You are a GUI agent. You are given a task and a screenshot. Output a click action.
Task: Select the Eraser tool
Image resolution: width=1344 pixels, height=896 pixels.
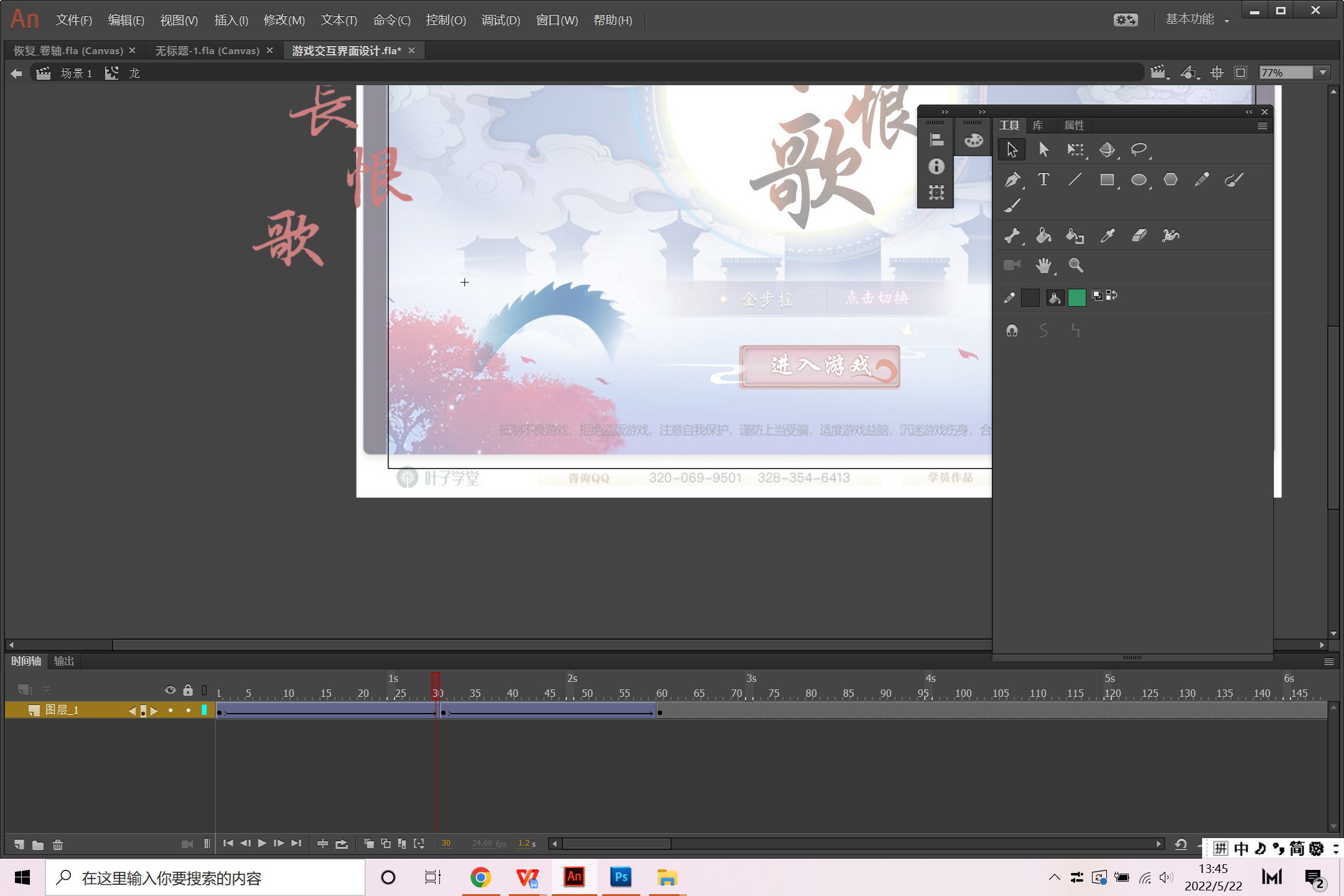(1139, 235)
